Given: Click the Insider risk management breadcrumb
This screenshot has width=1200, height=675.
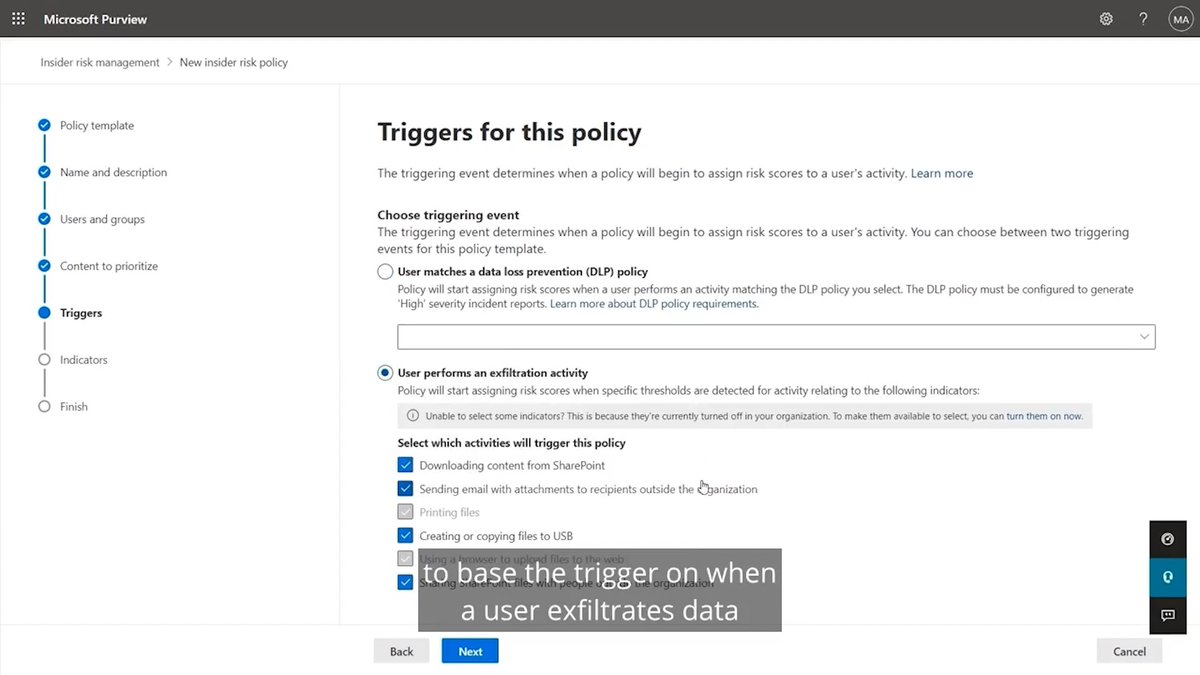Looking at the screenshot, I should [x=99, y=61].
